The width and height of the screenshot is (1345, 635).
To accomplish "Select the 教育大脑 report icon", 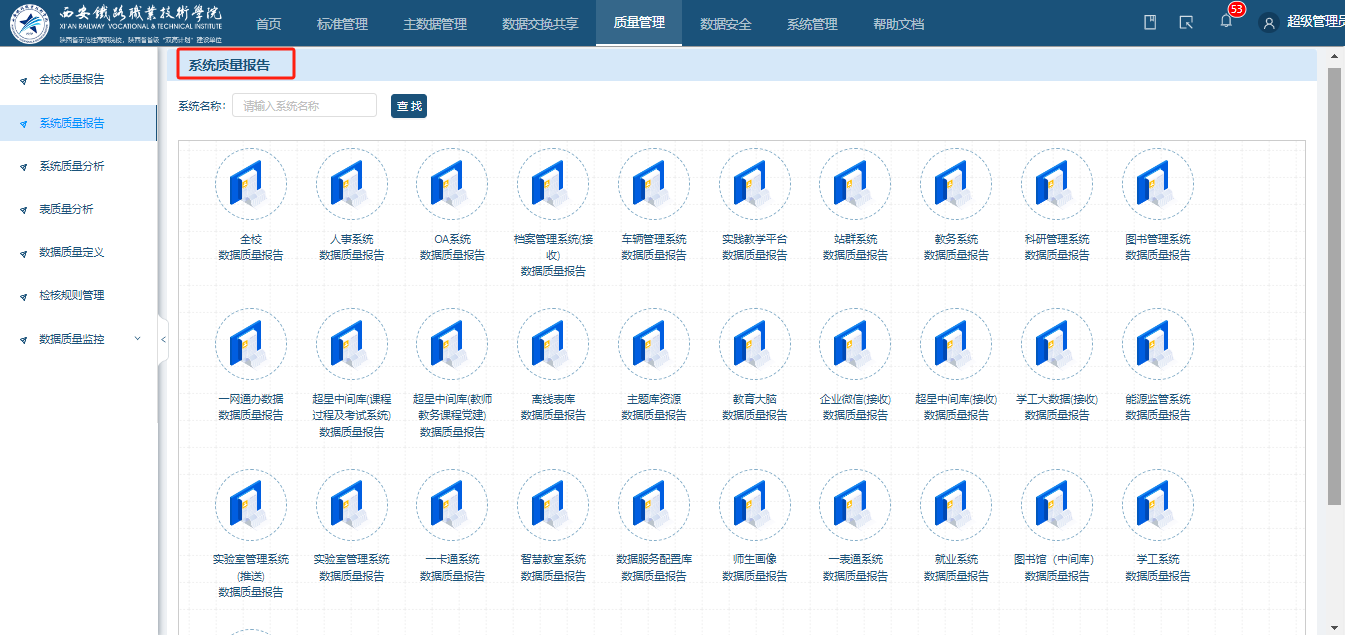I will point(754,345).
